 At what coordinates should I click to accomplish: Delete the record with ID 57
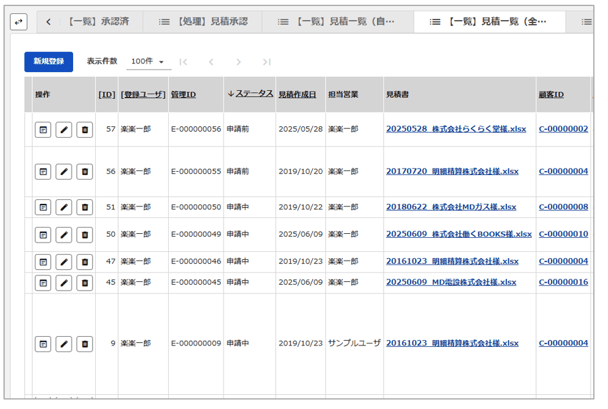(85, 129)
